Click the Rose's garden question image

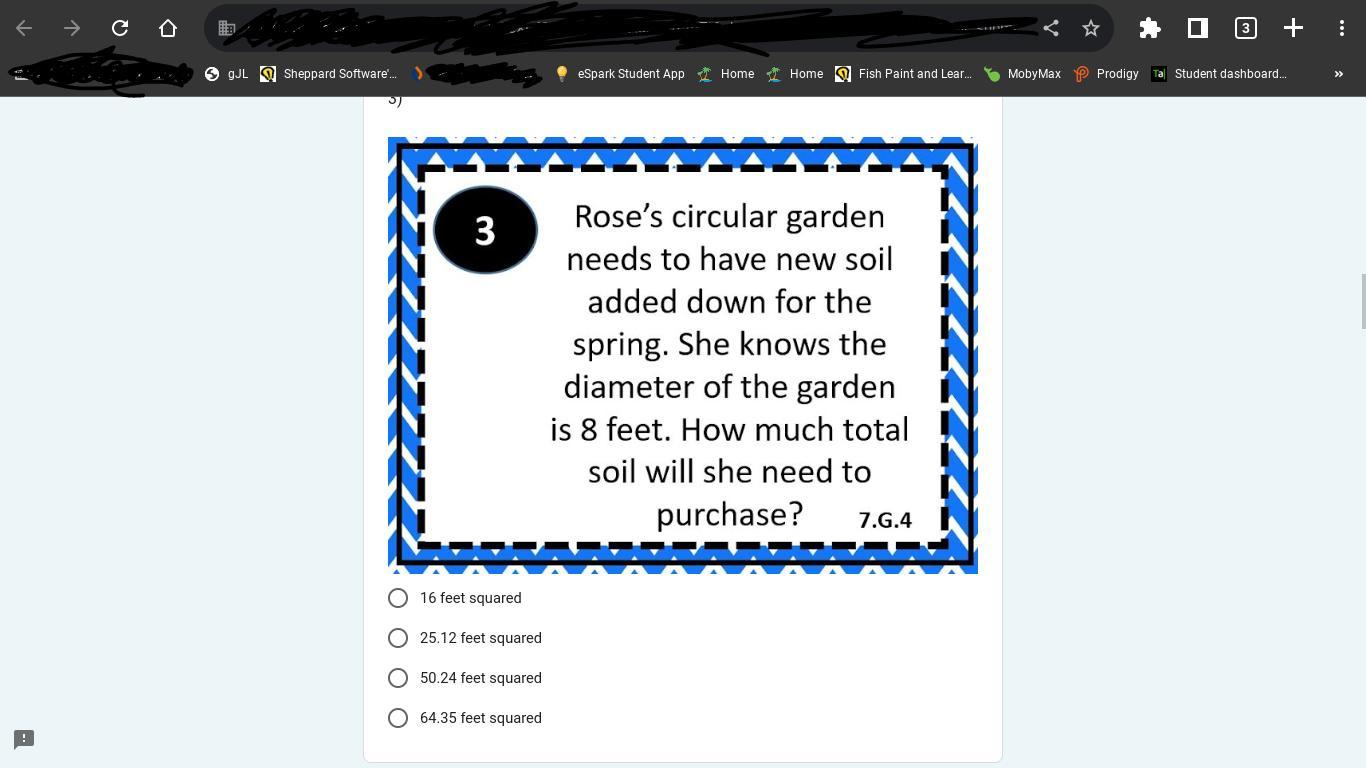[682, 355]
